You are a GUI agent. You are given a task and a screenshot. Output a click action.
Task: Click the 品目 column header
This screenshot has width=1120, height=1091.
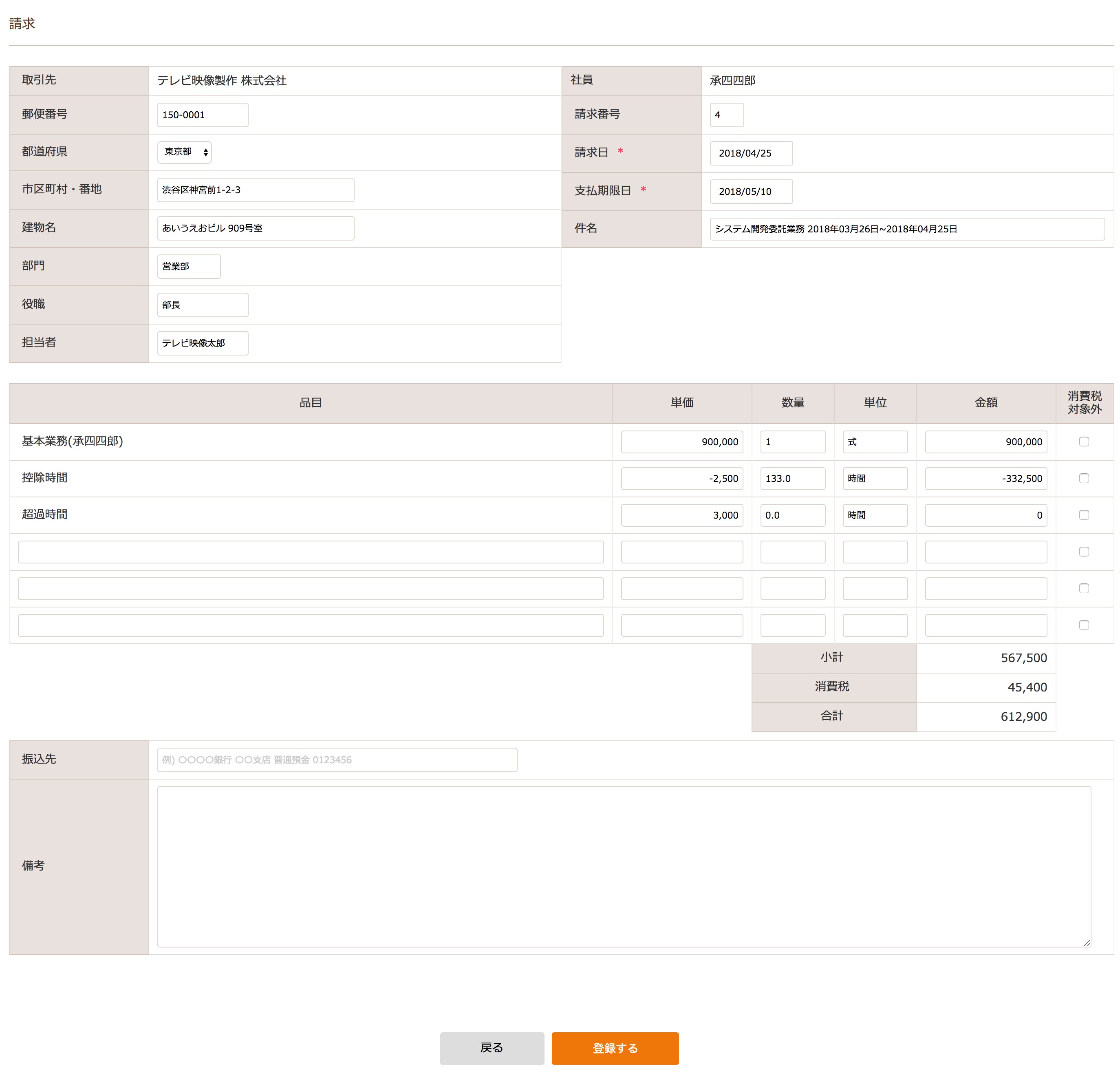click(311, 402)
